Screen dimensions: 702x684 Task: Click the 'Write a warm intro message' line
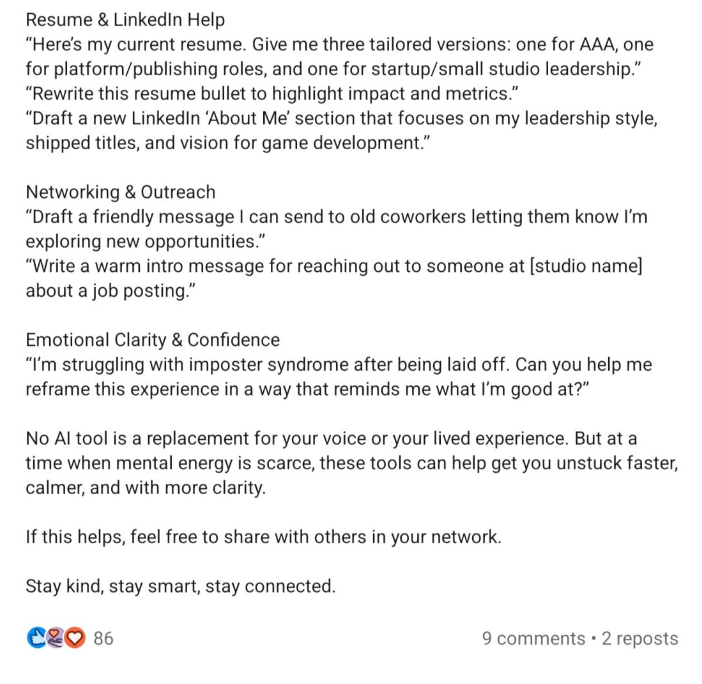click(334, 266)
